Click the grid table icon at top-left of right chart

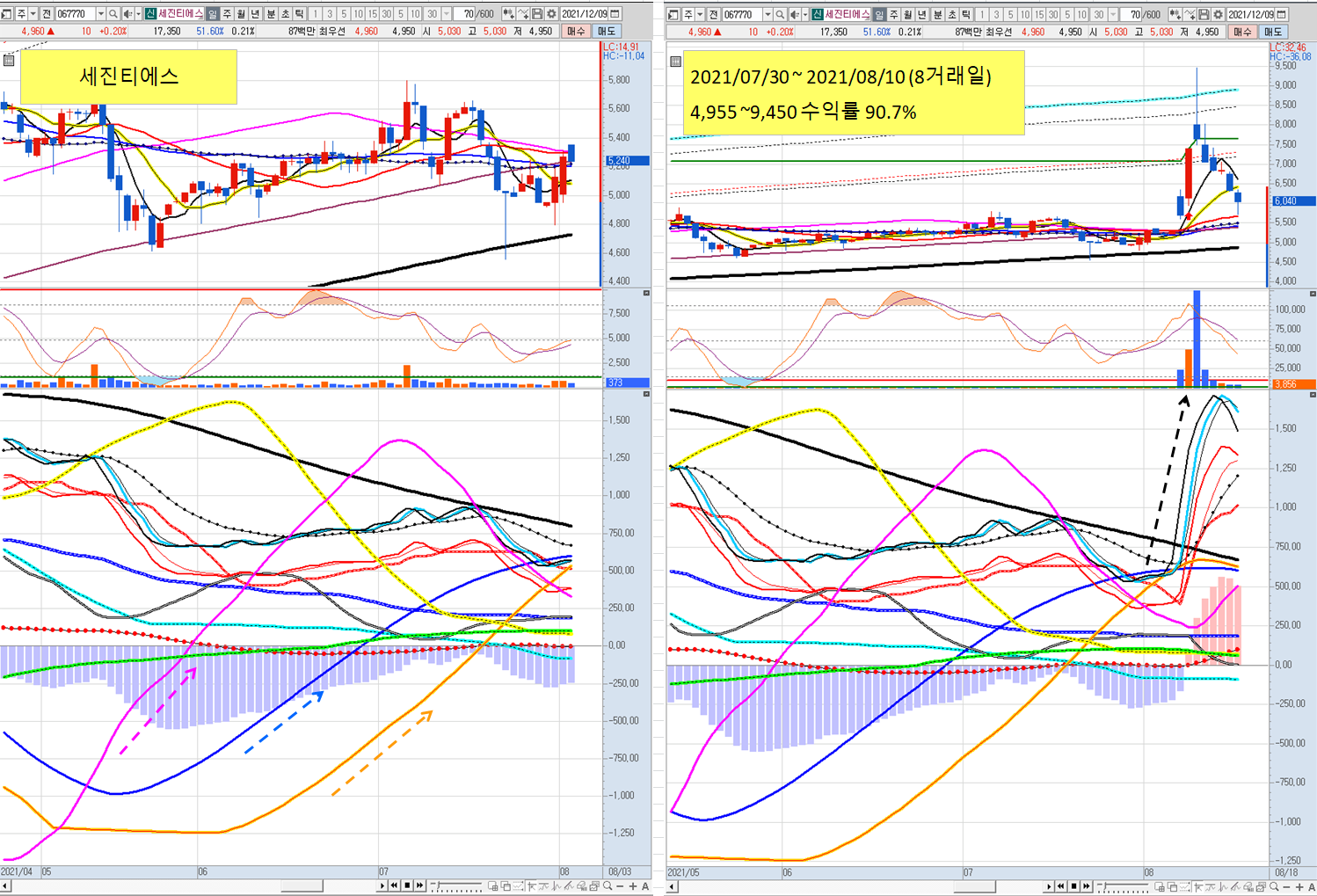coord(675,62)
